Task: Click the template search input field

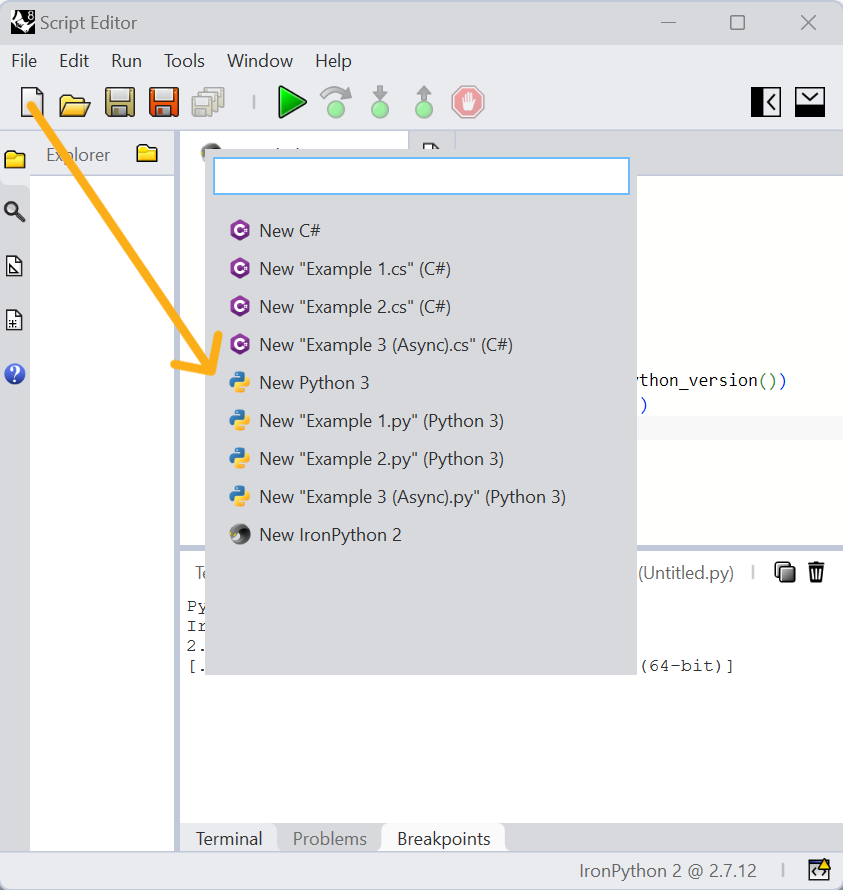Action: point(421,176)
